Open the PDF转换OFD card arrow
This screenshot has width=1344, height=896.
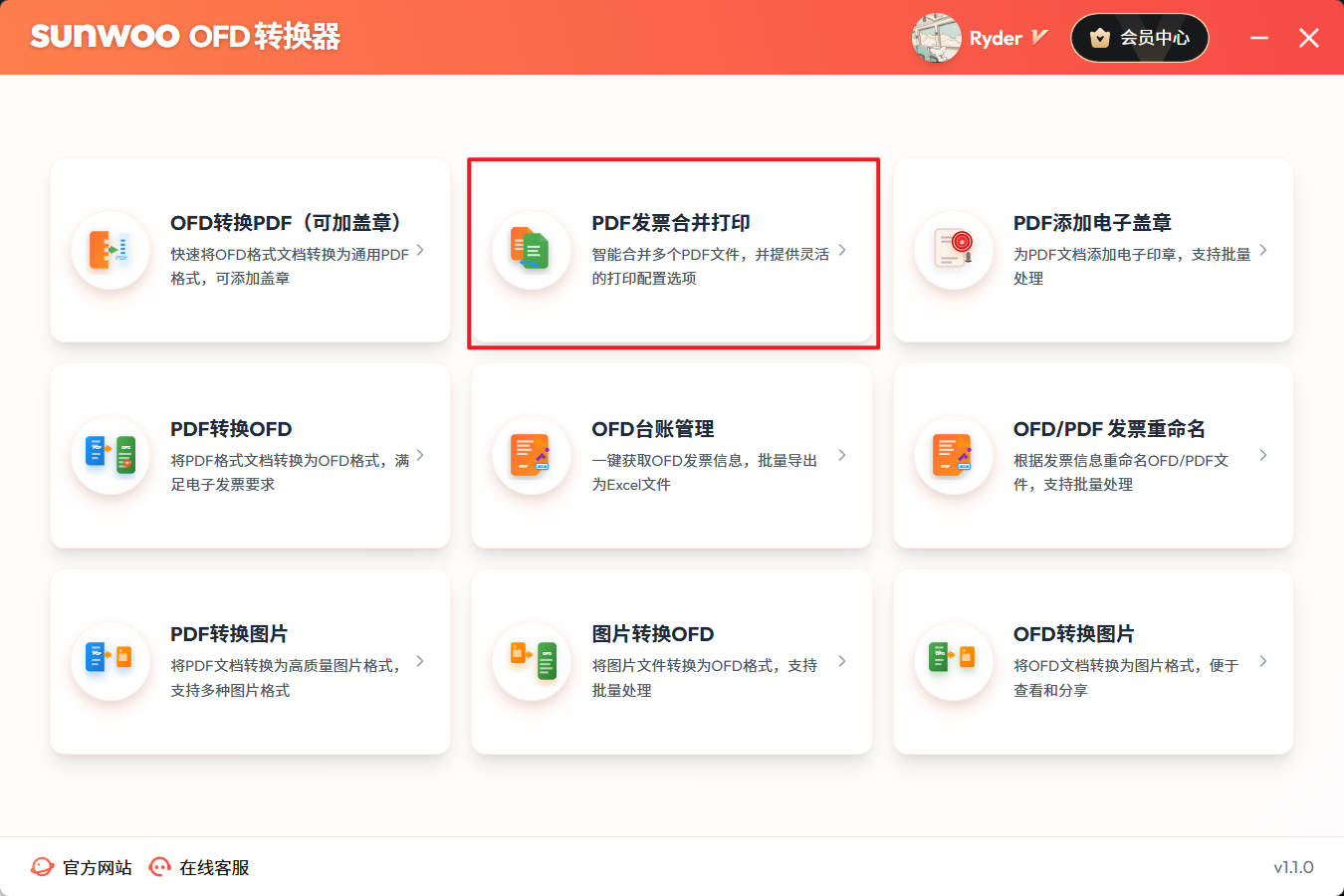420,455
